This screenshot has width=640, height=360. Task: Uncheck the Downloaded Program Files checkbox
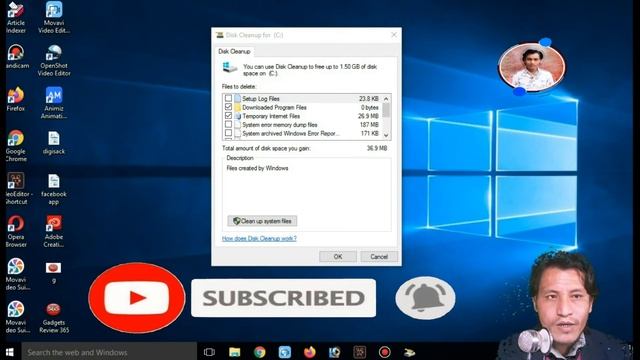tap(228, 107)
